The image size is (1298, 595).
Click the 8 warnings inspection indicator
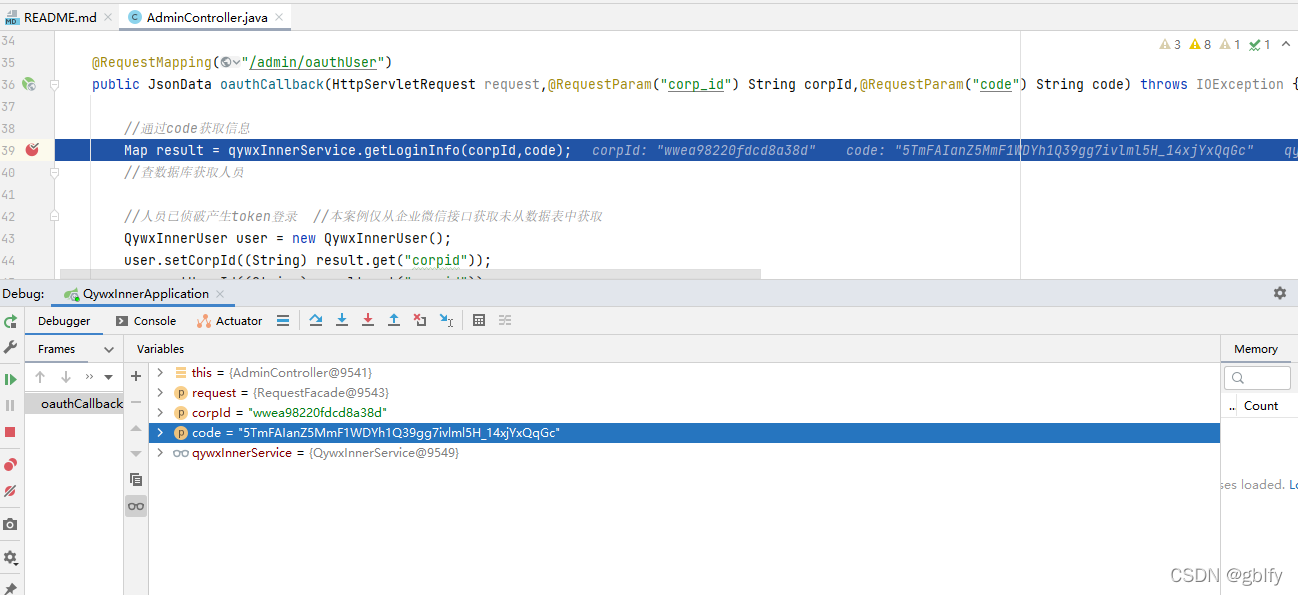1201,44
